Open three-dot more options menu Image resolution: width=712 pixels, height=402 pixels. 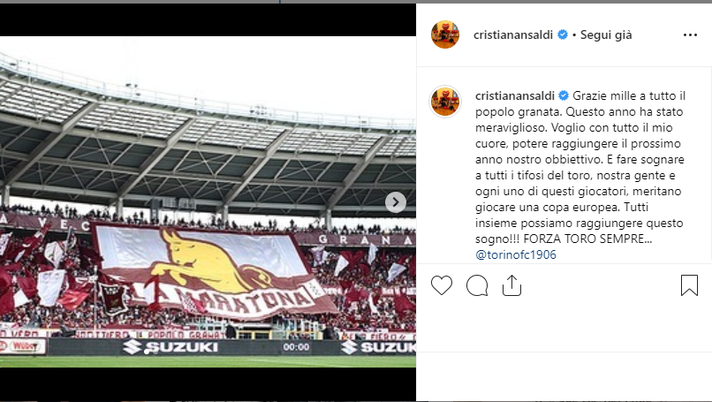(x=690, y=35)
